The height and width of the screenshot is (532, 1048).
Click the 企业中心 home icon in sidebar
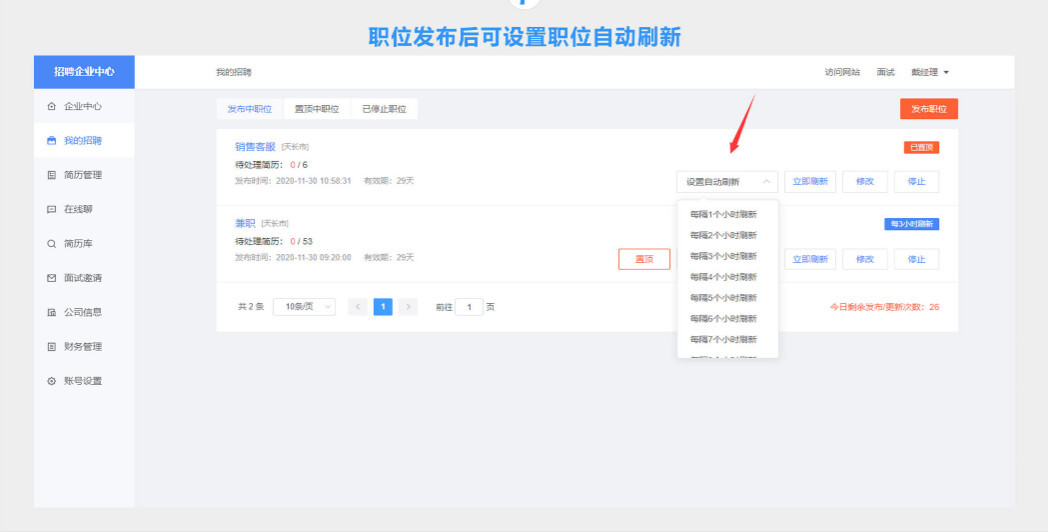coord(52,106)
